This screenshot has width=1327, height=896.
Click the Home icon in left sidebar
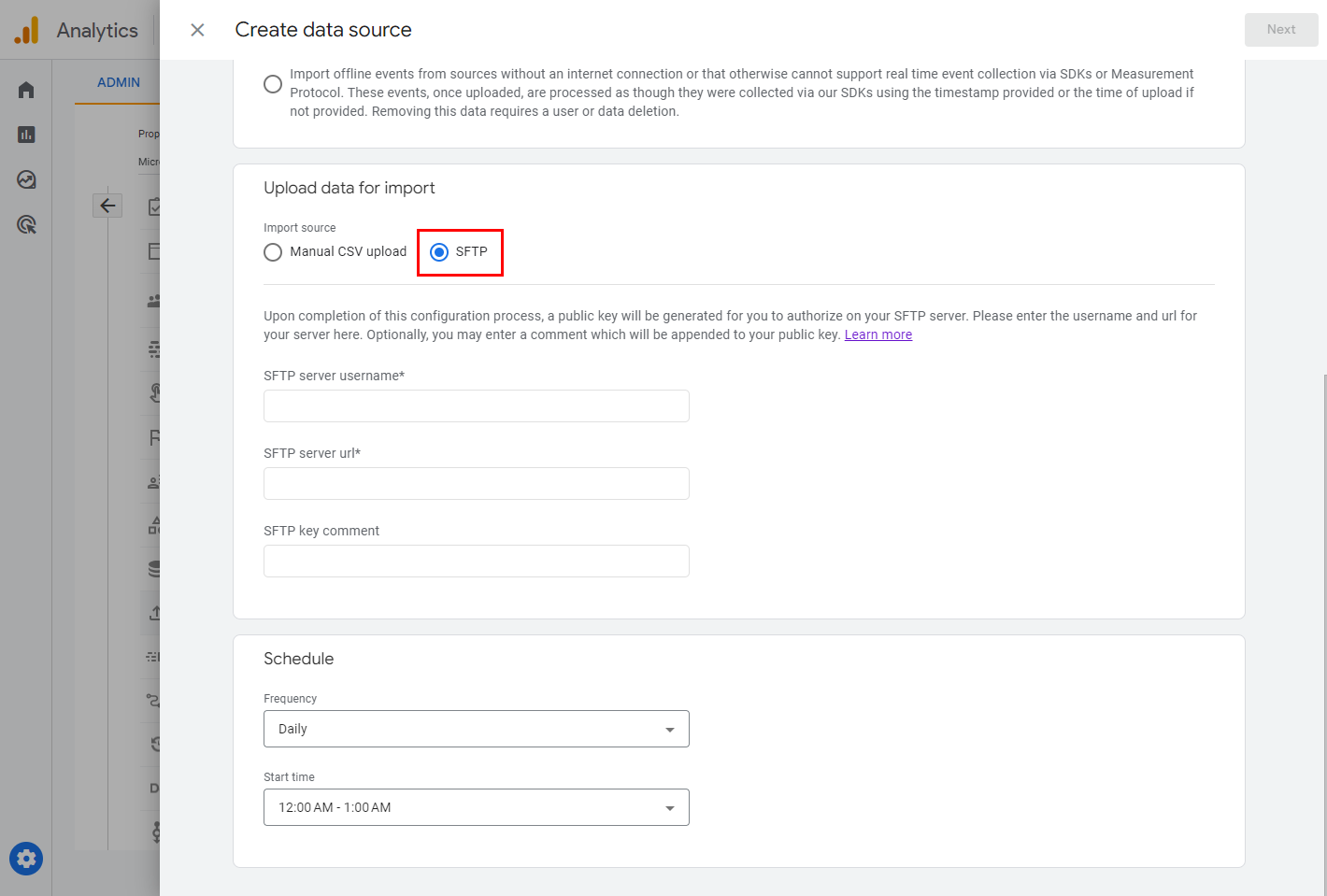click(26, 90)
